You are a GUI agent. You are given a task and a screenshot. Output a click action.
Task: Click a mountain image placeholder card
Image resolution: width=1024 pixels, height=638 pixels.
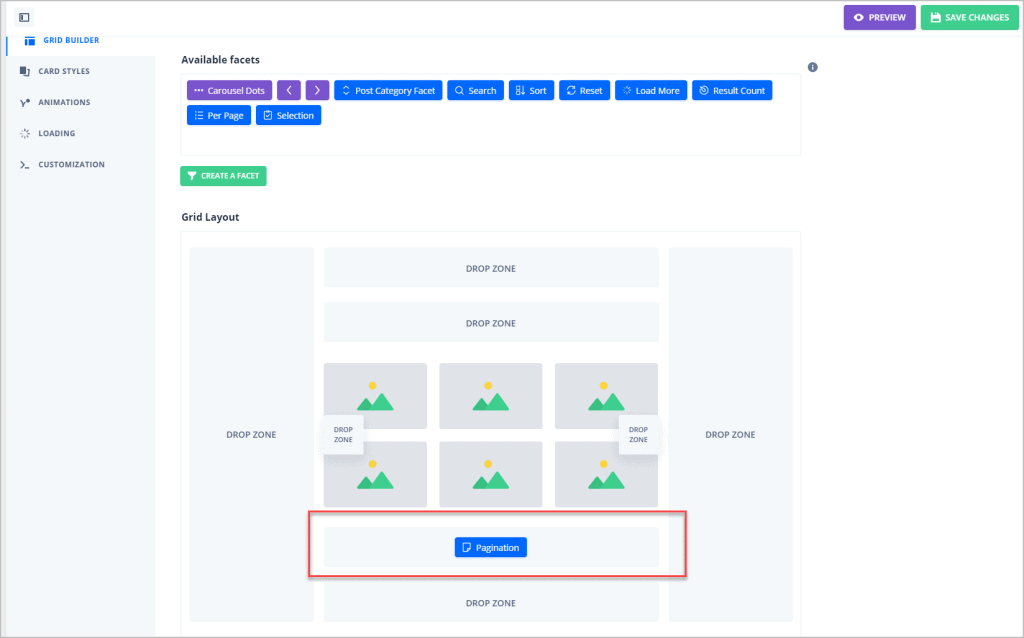click(x=490, y=396)
